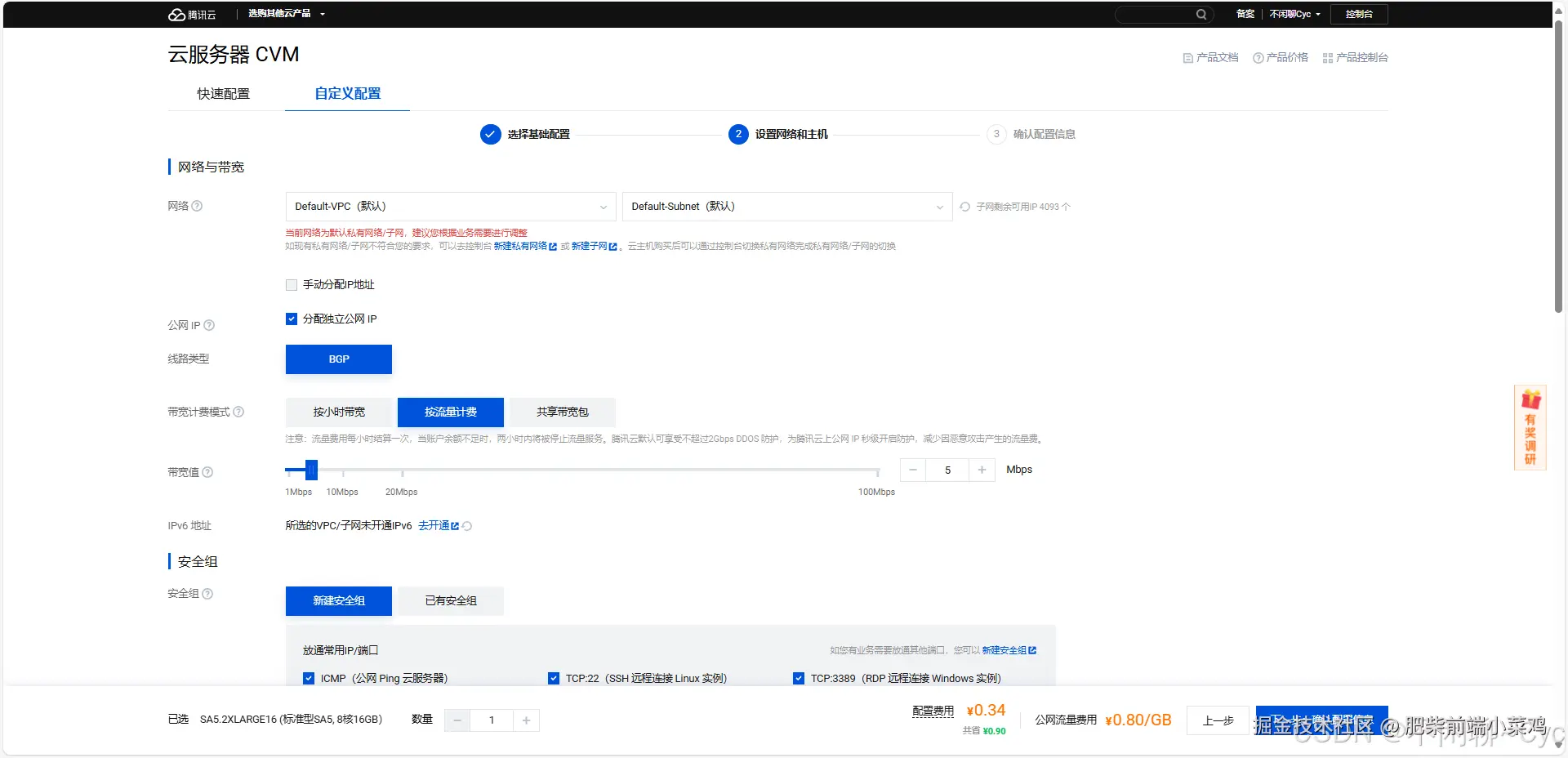Screen dimensions: 1568x758
Task: Click the page vertical scrollbar
Action: click(x=1558, y=166)
